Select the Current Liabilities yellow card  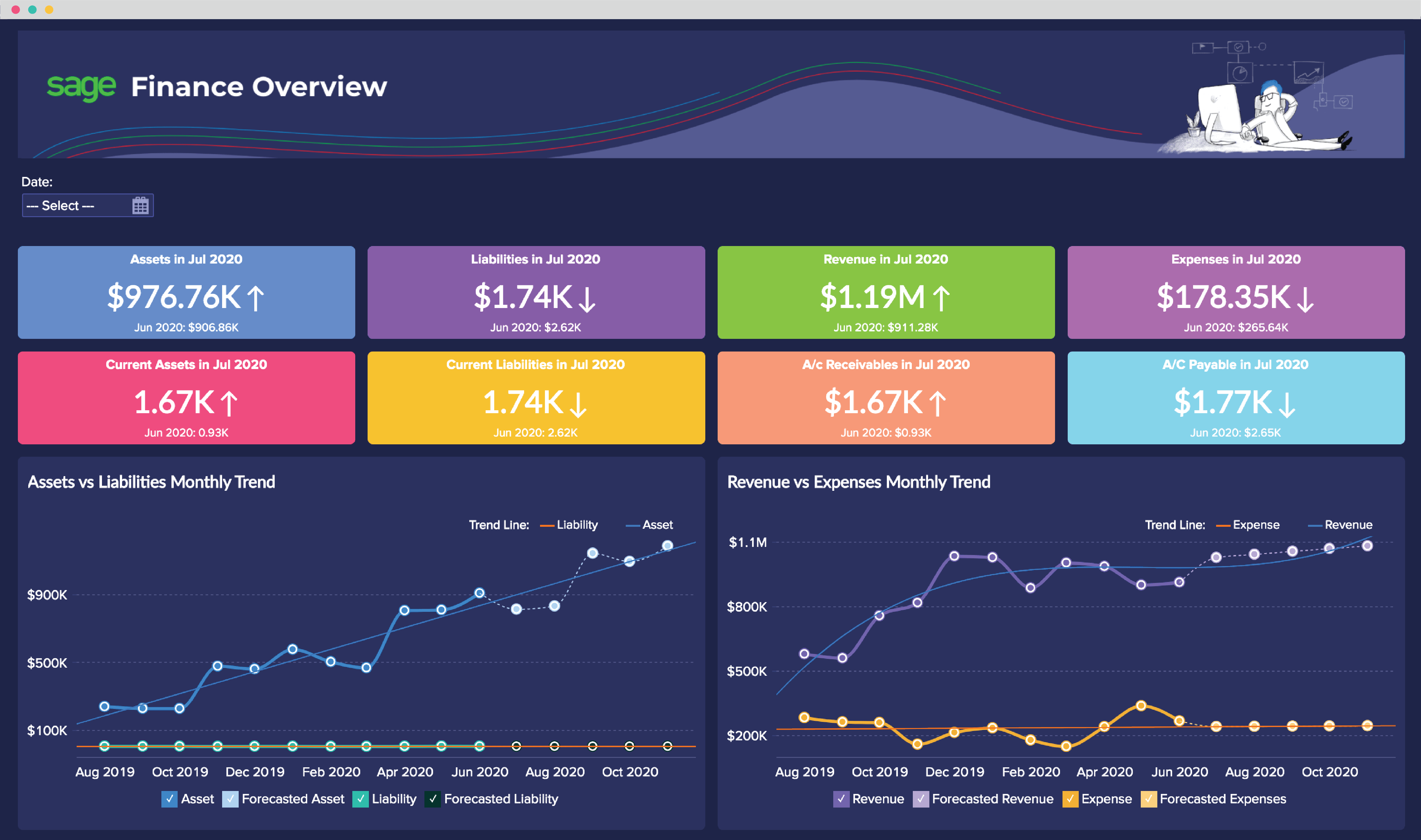[x=535, y=397]
